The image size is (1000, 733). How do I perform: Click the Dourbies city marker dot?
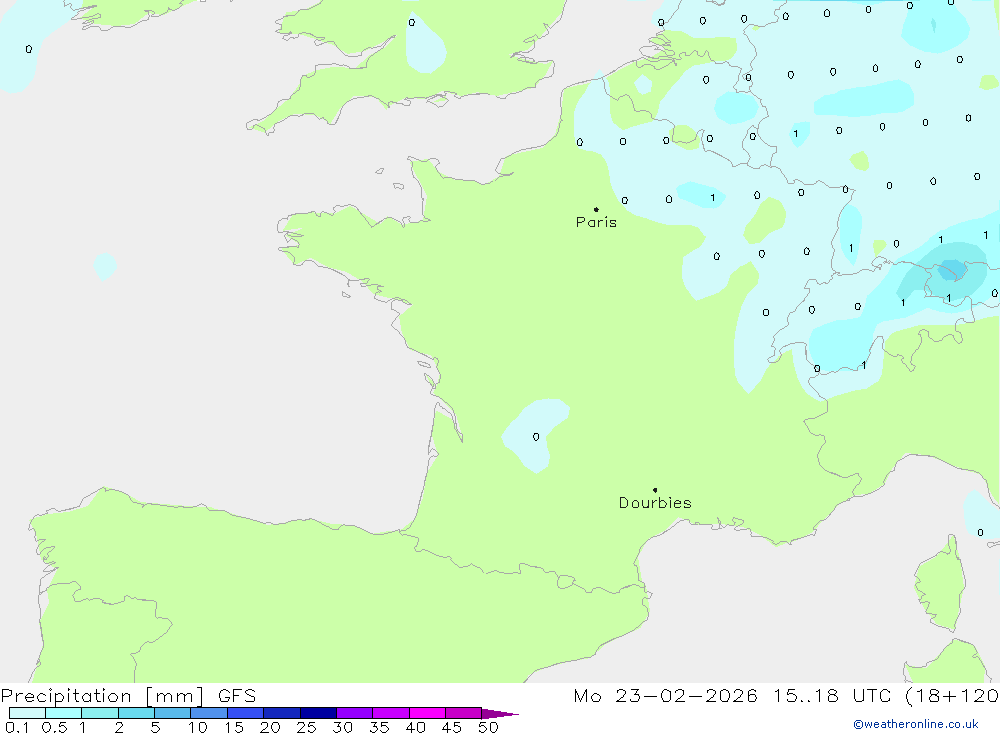pyautogui.click(x=655, y=490)
